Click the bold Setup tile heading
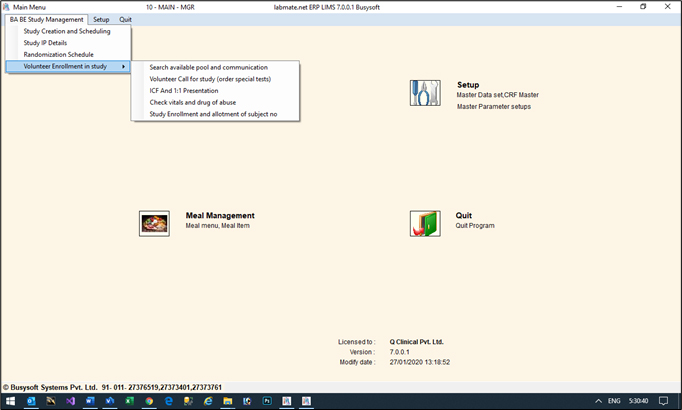This screenshot has width=682, height=410. tap(468, 85)
